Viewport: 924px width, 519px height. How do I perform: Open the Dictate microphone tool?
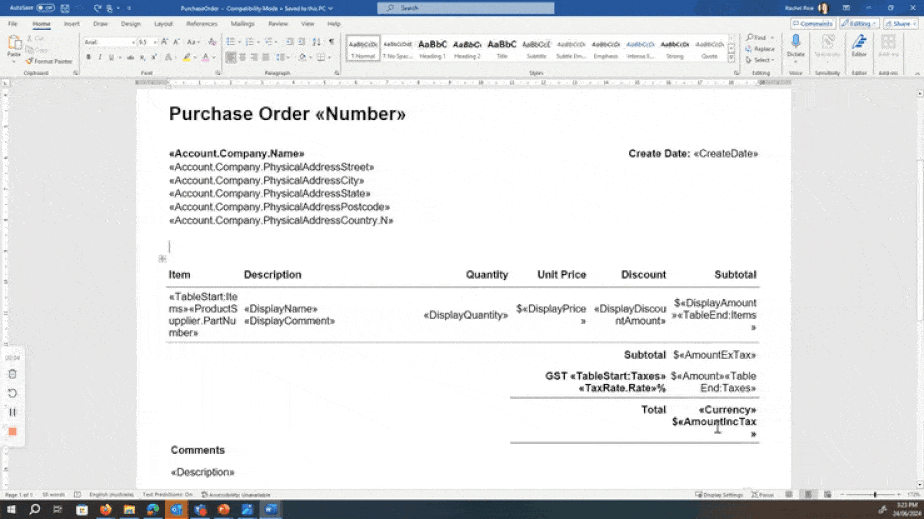(795, 47)
